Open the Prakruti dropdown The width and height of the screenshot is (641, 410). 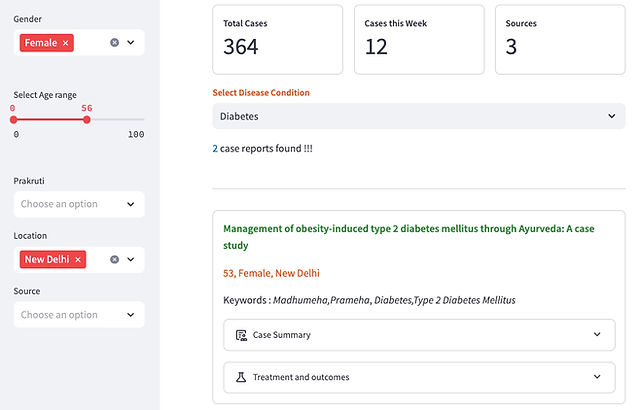79,204
